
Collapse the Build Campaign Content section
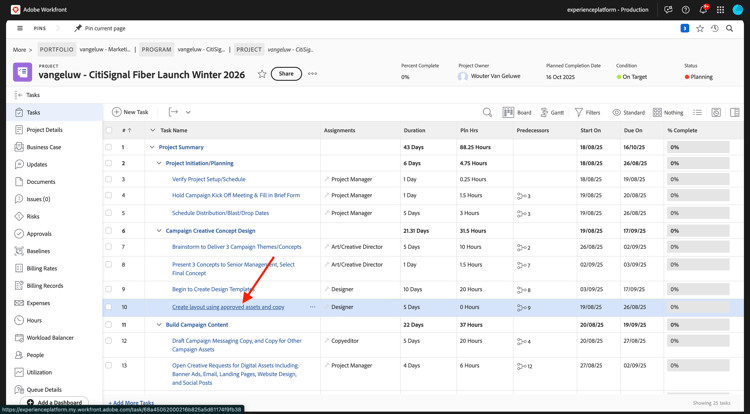pos(159,325)
